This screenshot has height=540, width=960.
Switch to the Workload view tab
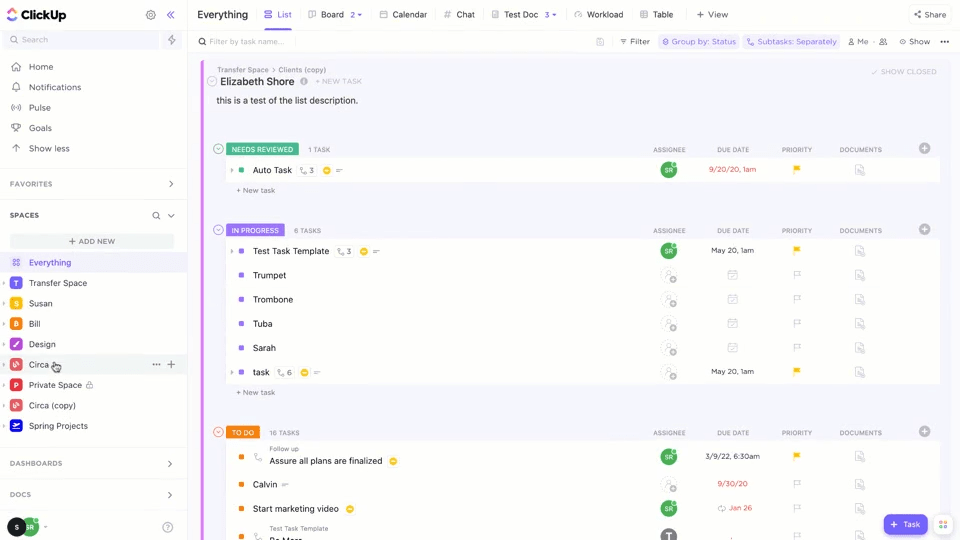599,15
